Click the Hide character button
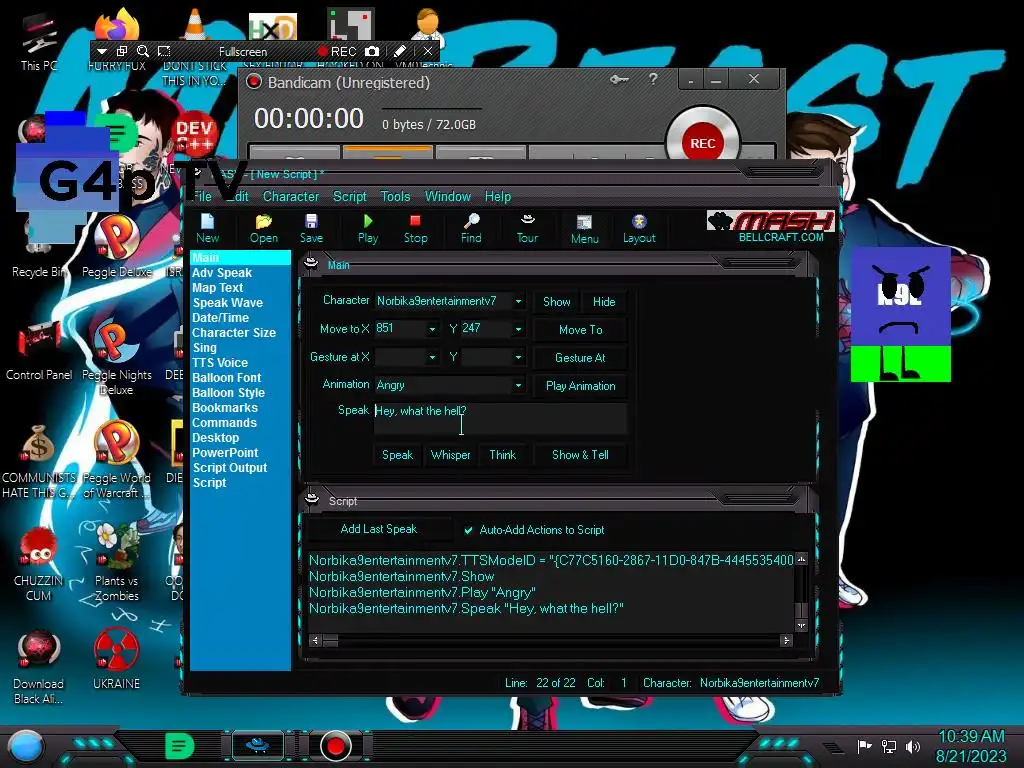1024x768 pixels. 604,302
